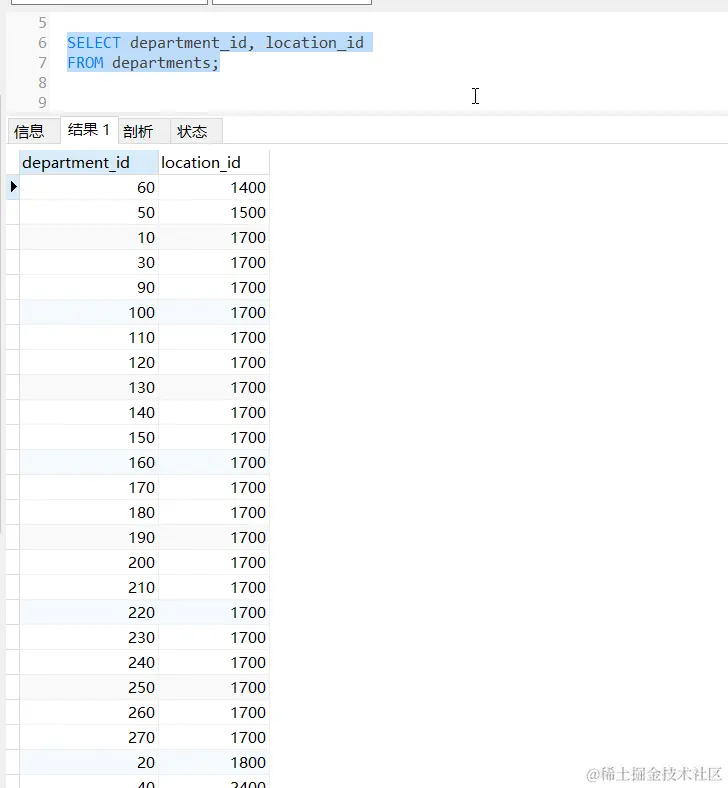Select department_id cell 90
The height and width of the screenshot is (788, 728).
pos(88,287)
